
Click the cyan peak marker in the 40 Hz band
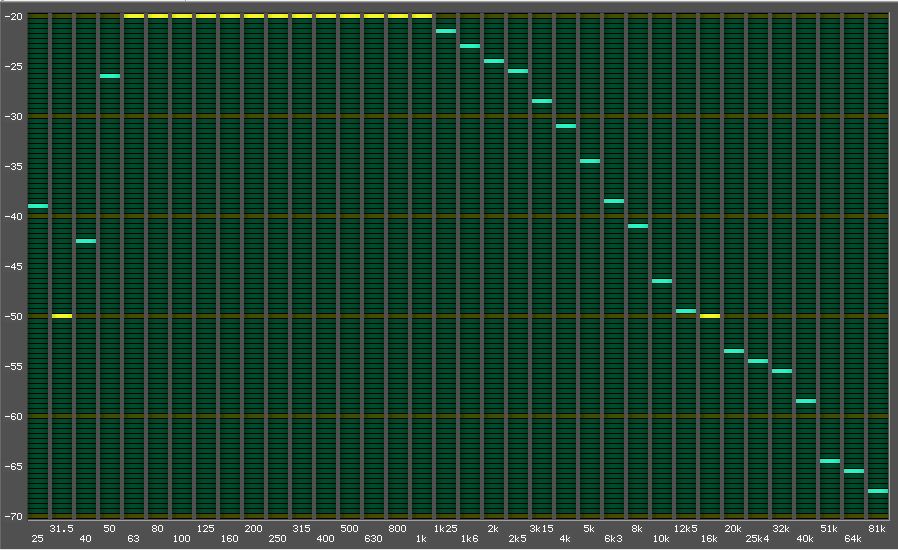point(86,241)
